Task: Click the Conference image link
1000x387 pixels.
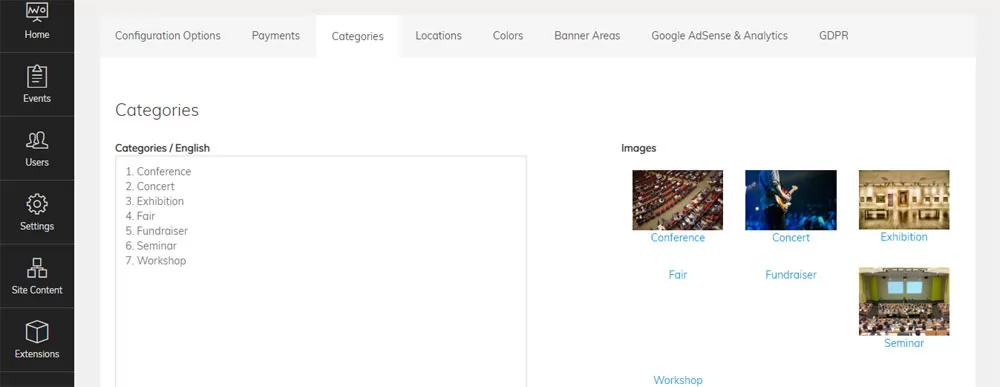Action: (677, 238)
